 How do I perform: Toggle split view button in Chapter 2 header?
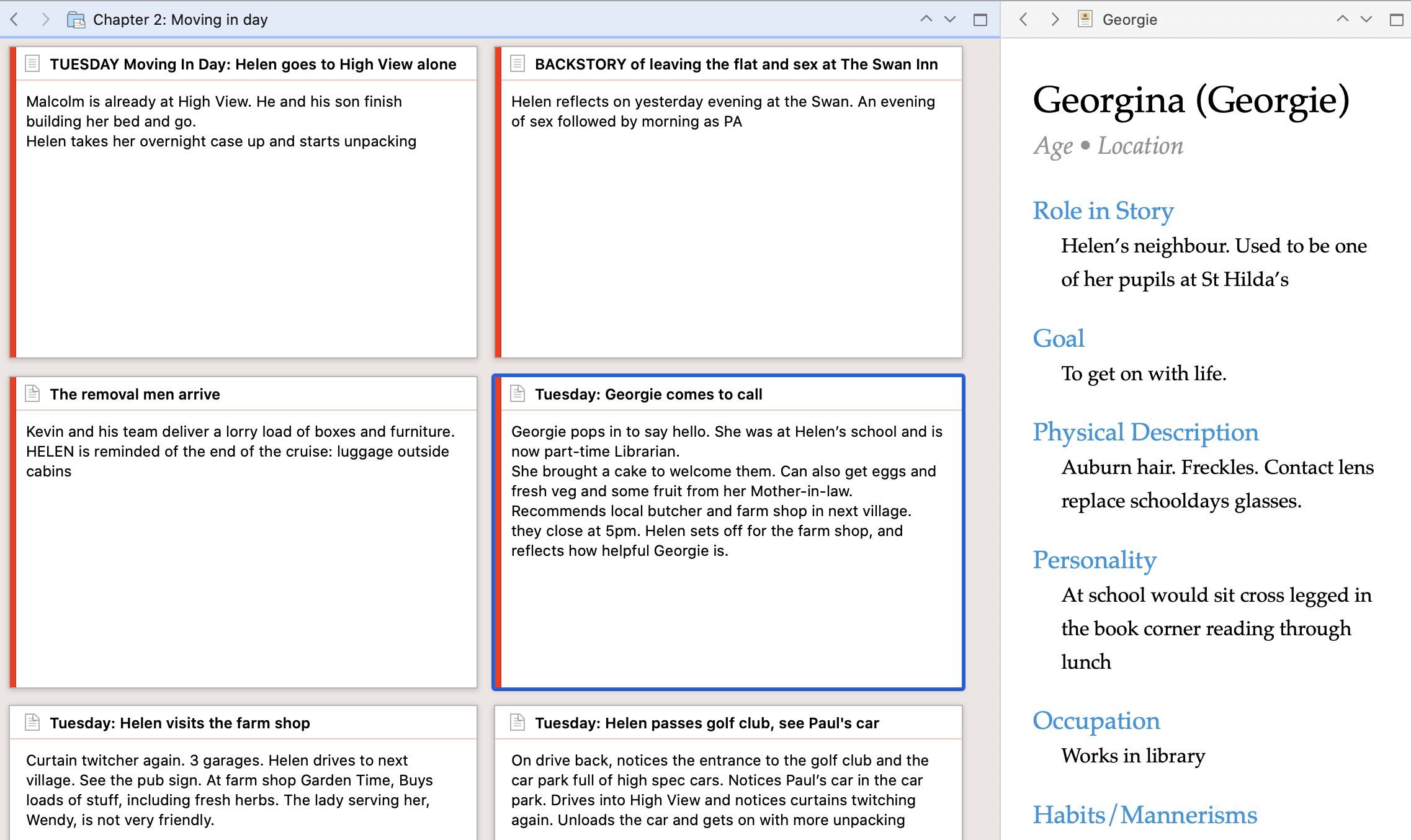(980, 20)
